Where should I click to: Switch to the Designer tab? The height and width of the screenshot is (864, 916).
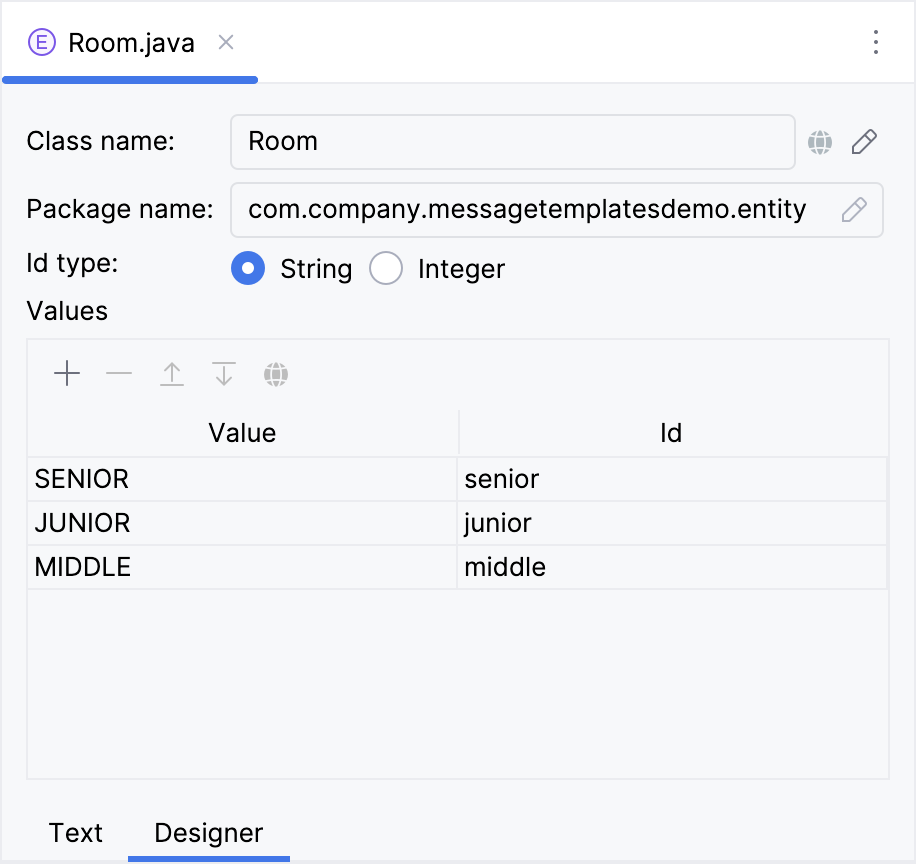click(207, 832)
